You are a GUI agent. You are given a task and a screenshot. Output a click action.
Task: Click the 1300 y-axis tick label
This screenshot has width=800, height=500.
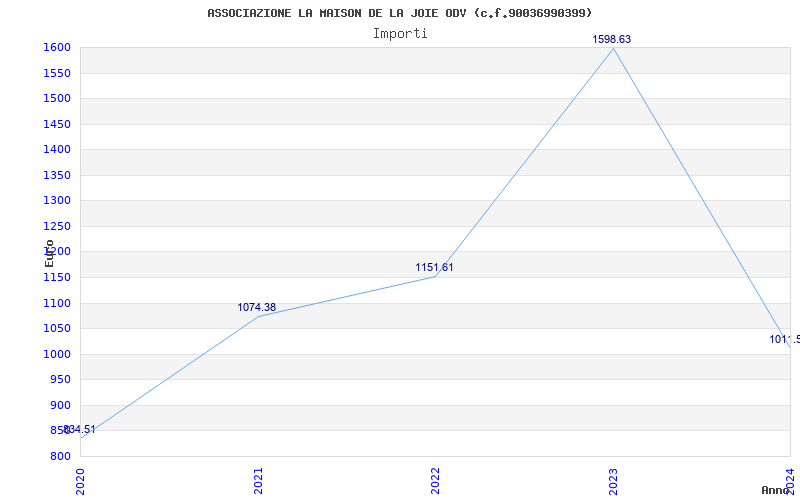(57, 201)
